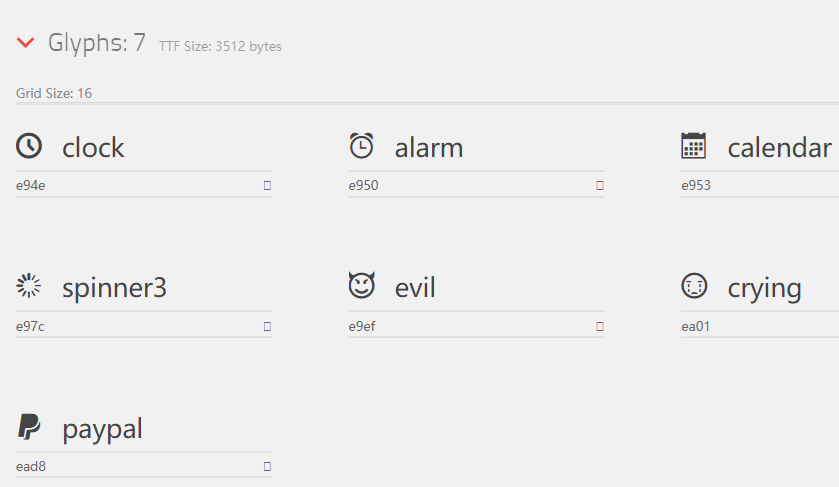Select the evil face glyph icon
The image size is (839, 487).
point(361,286)
